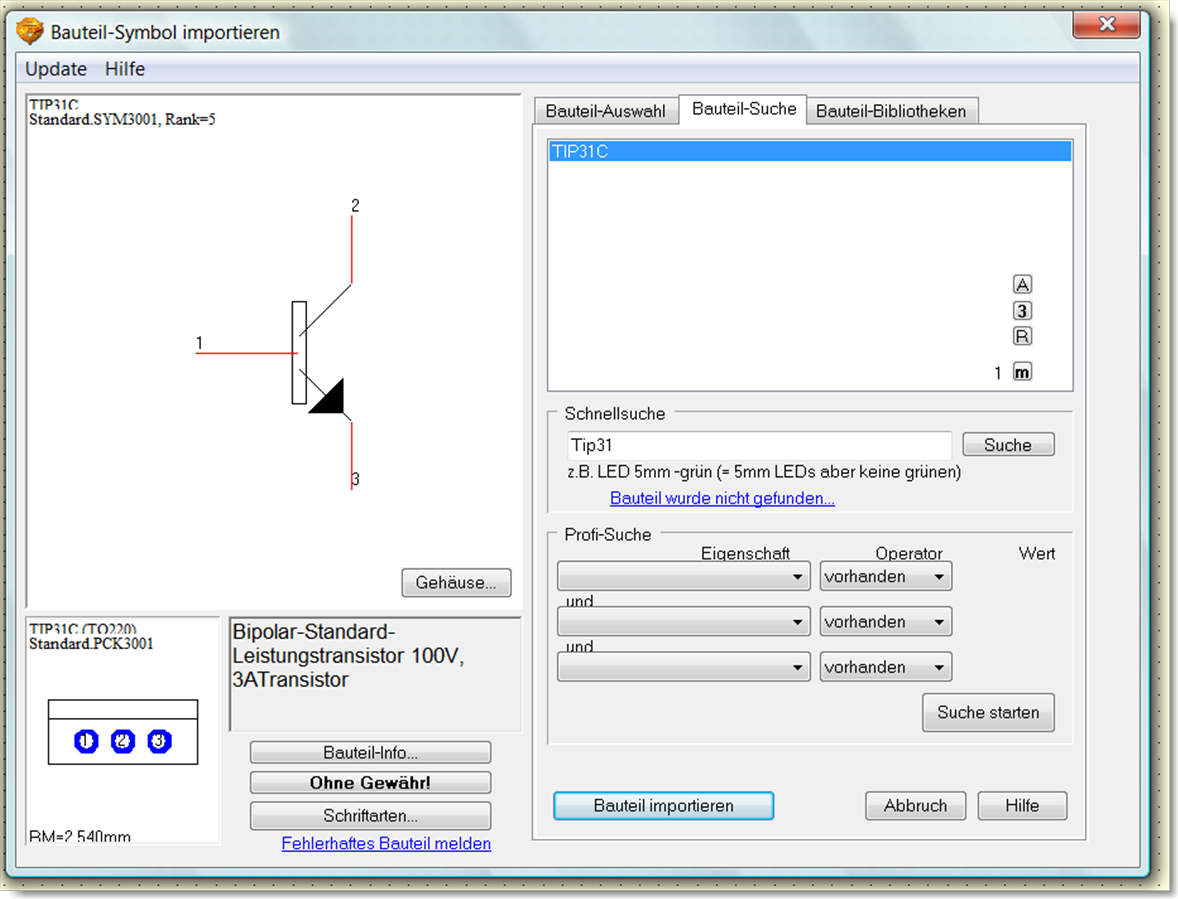Select TIP31C in the search results list
This screenshot has height=899, width=1178.
[809, 152]
